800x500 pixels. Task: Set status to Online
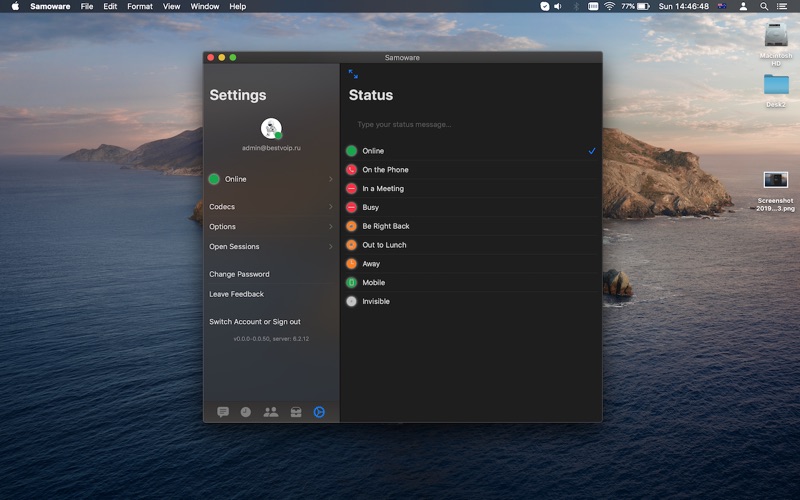point(471,151)
